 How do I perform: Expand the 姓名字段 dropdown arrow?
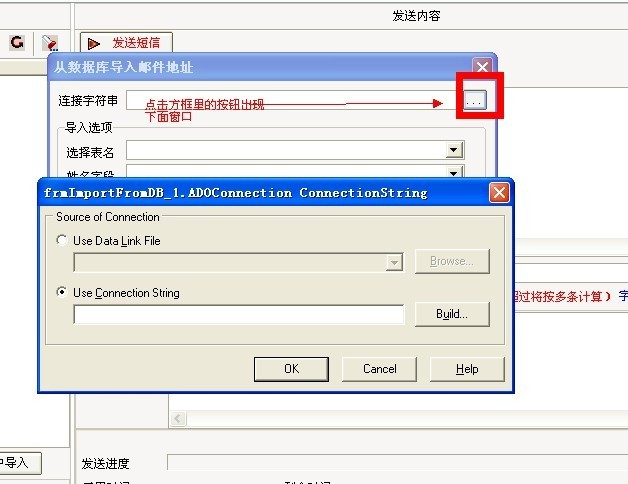pyautogui.click(x=454, y=172)
